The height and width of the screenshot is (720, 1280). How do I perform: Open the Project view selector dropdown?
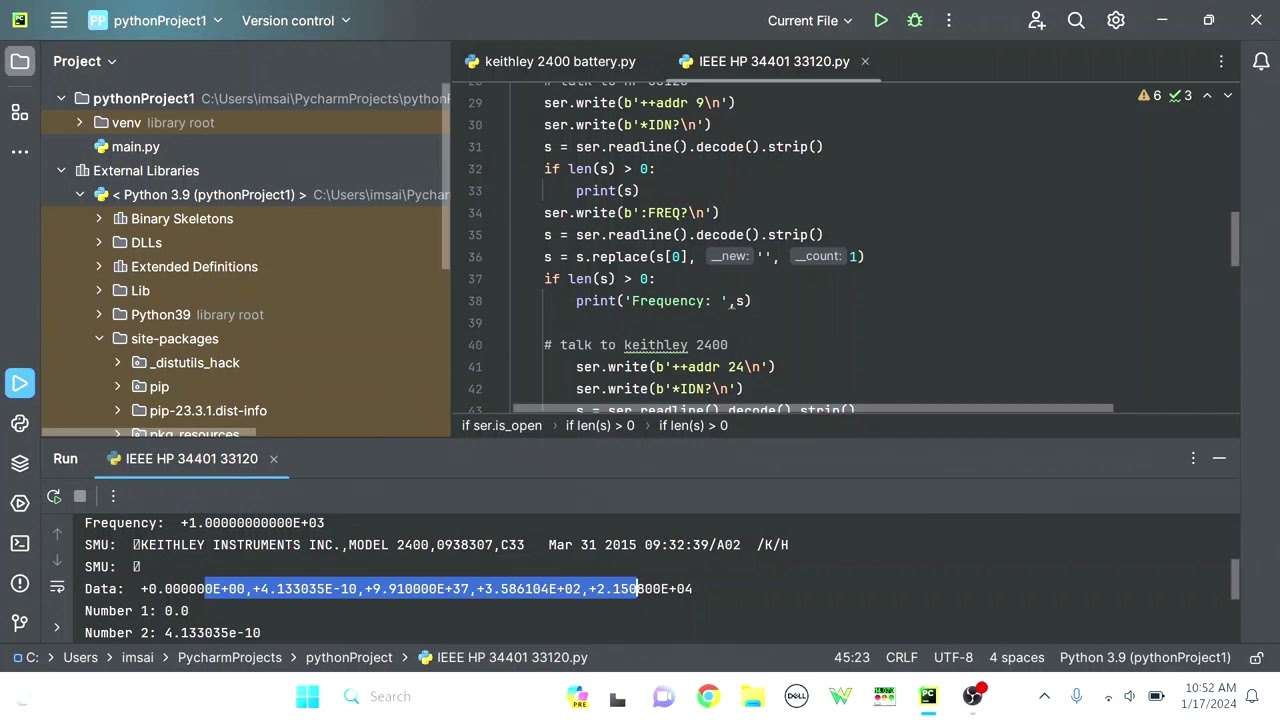tap(85, 62)
